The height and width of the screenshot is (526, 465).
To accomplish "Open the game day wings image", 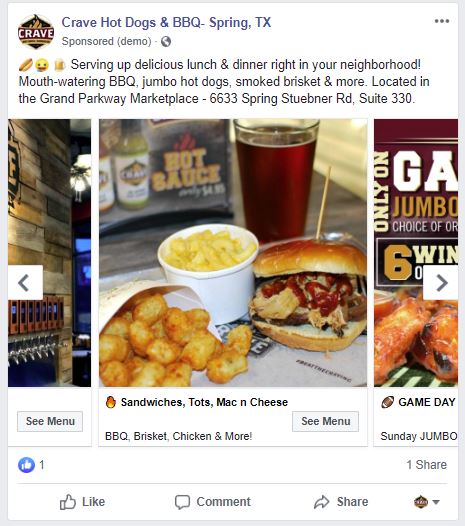I will (416, 253).
